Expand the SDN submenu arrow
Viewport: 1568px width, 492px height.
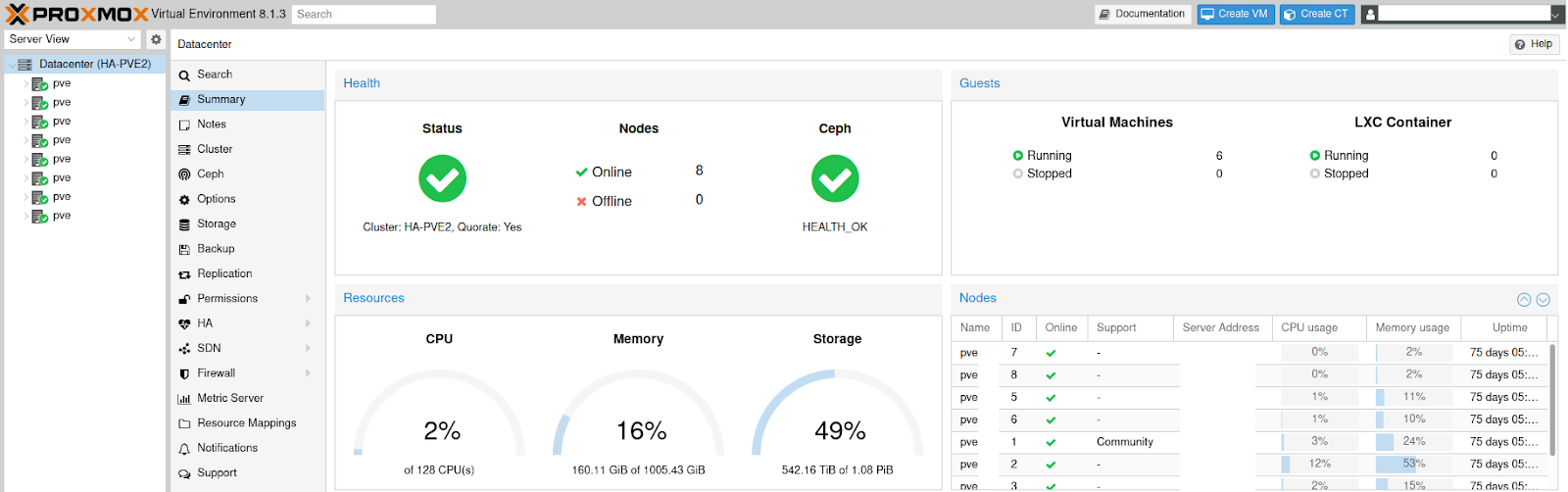tap(308, 349)
